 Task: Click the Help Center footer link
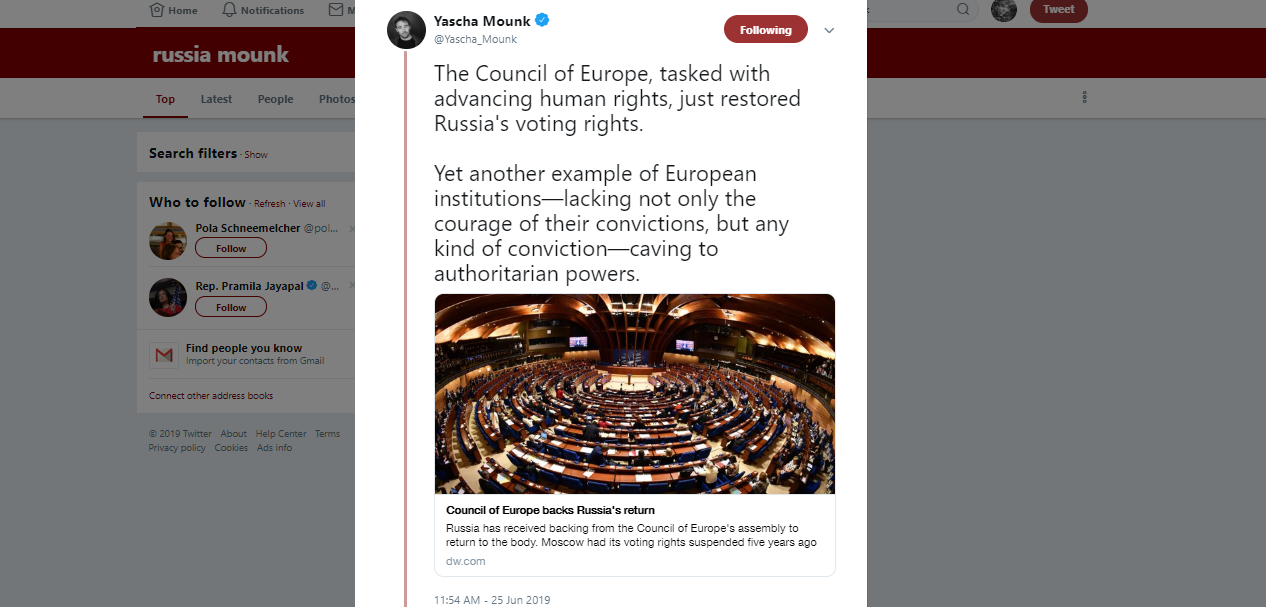tap(281, 434)
